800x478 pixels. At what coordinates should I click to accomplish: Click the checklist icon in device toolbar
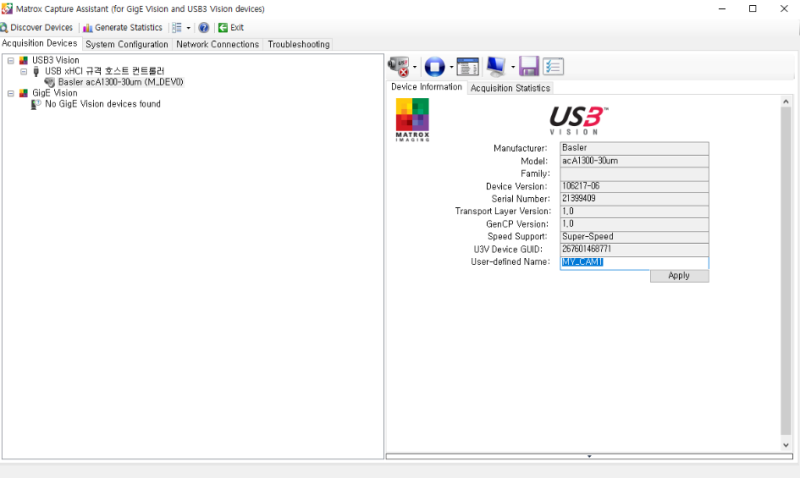click(x=553, y=67)
